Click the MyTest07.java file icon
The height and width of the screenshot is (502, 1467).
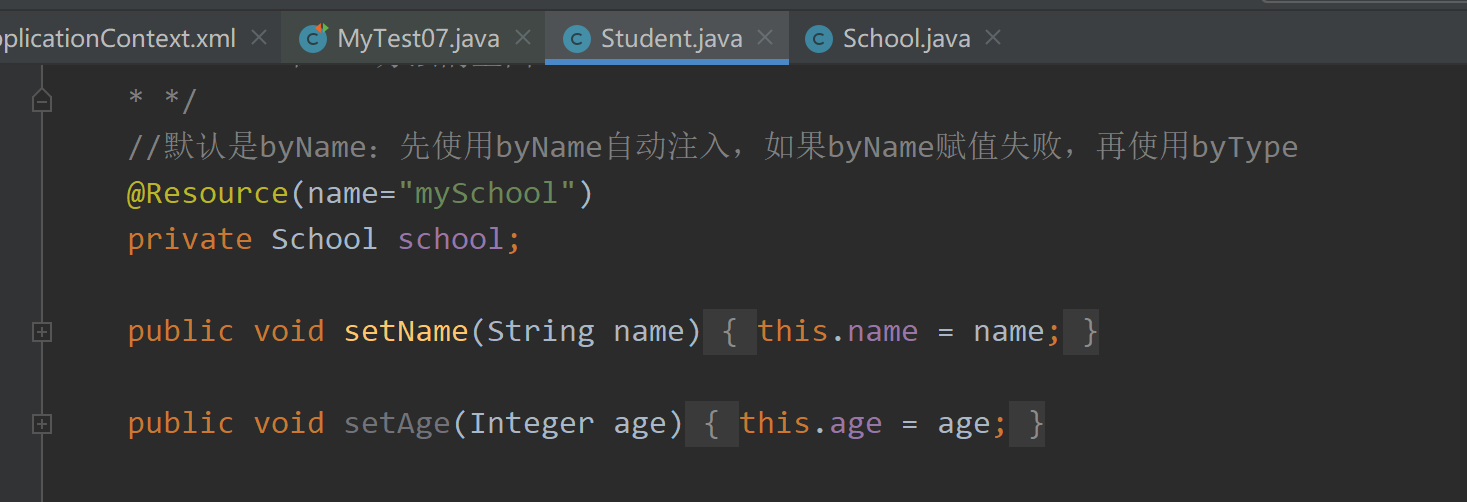(x=316, y=39)
